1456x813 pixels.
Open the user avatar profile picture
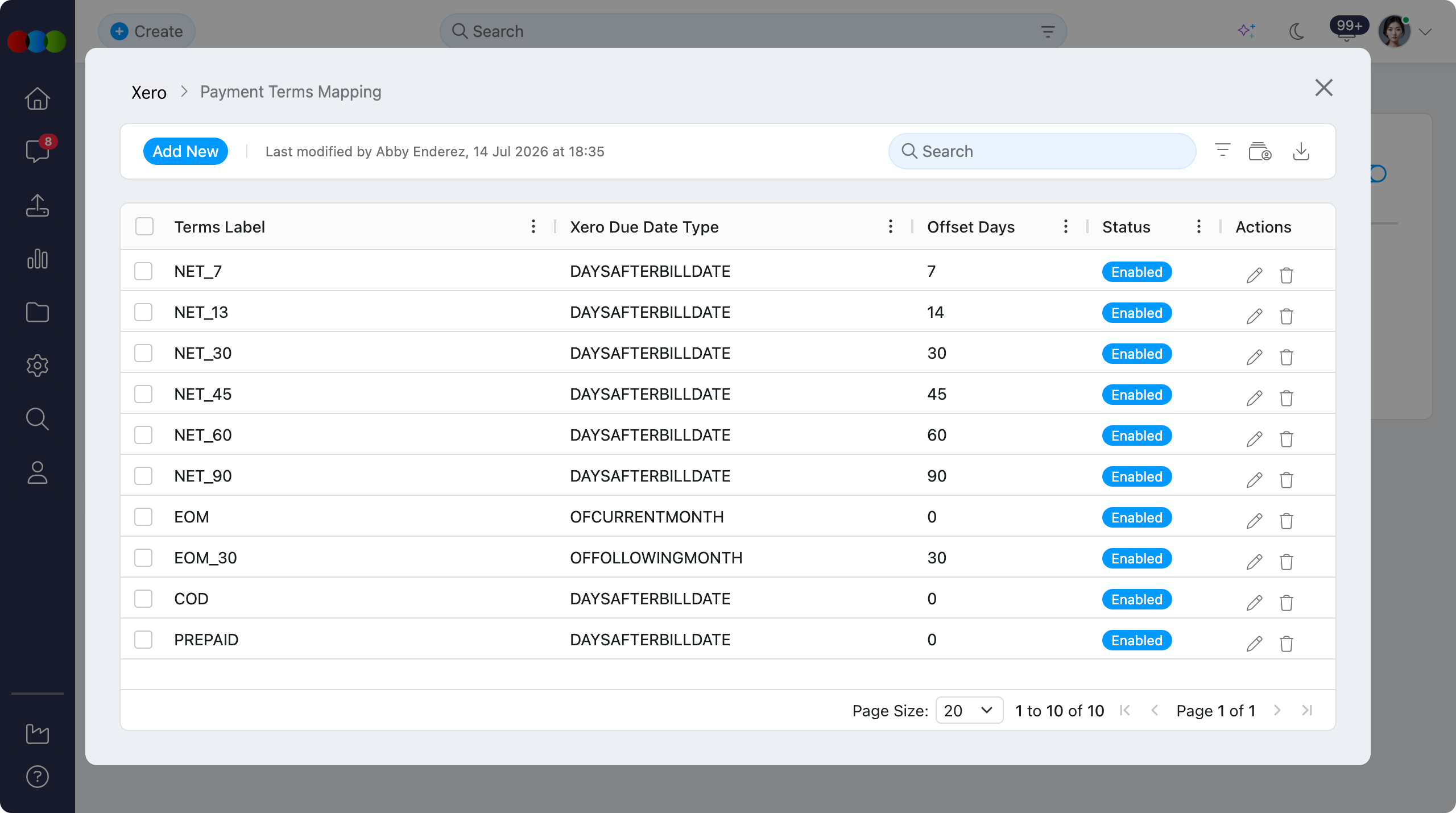coord(1394,31)
